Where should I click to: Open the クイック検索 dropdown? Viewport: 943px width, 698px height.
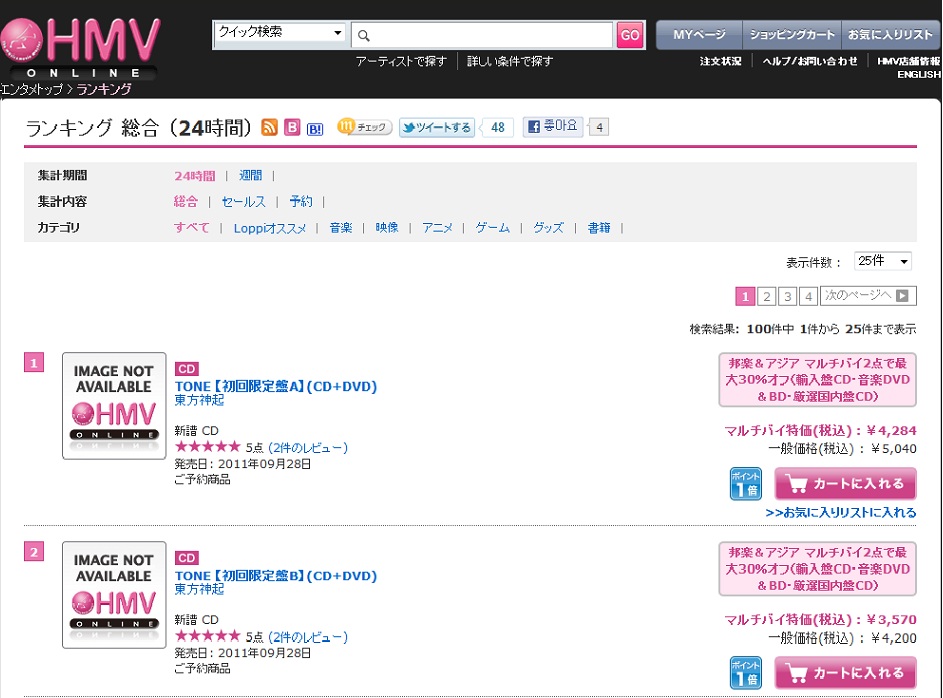[280, 32]
